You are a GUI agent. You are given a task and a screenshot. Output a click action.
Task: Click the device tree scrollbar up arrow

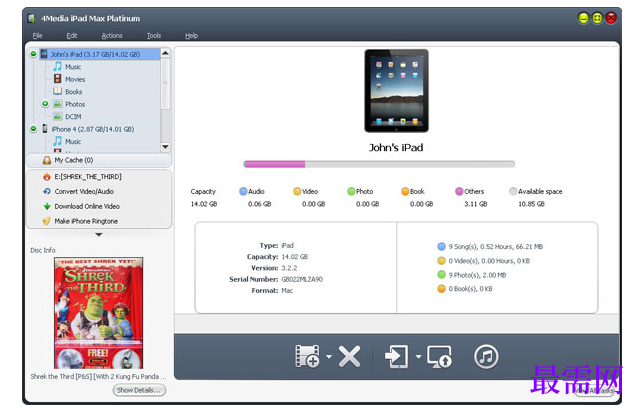coord(165,53)
